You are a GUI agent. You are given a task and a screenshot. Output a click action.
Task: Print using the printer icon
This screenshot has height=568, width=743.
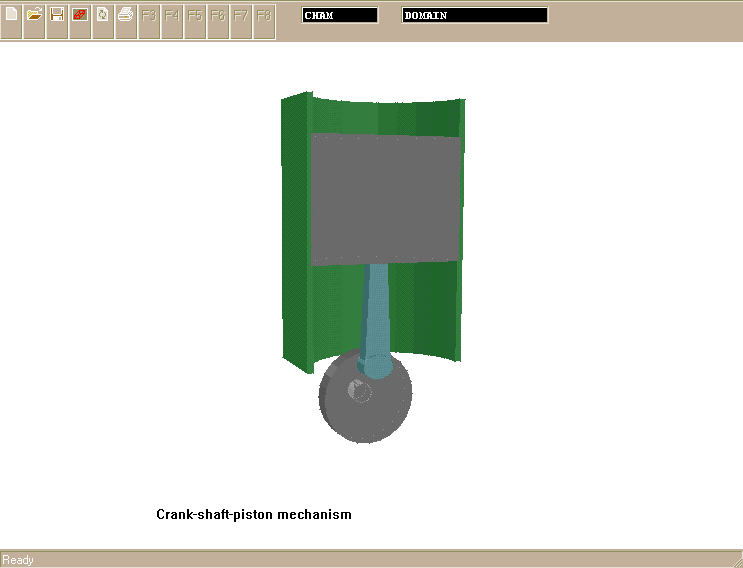pyautogui.click(x=126, y=15)
